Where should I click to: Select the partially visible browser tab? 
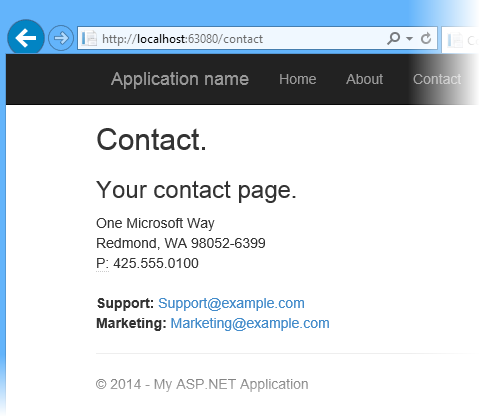461,40
